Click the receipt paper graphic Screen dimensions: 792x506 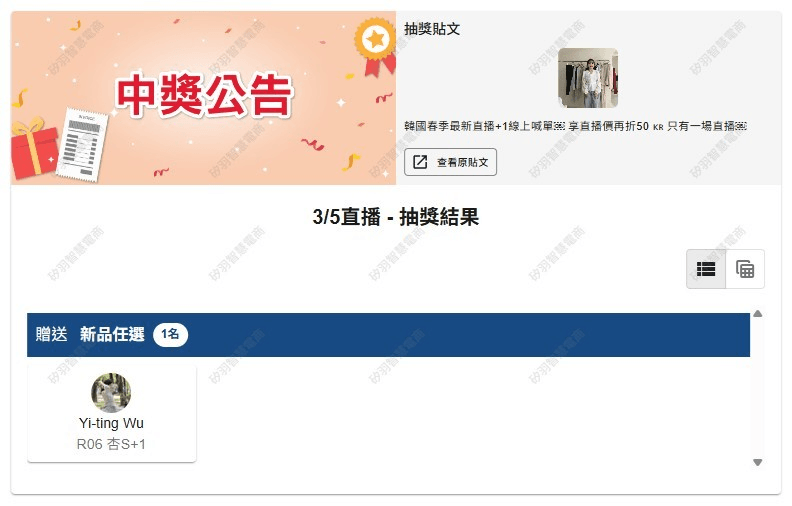[82, 145]
